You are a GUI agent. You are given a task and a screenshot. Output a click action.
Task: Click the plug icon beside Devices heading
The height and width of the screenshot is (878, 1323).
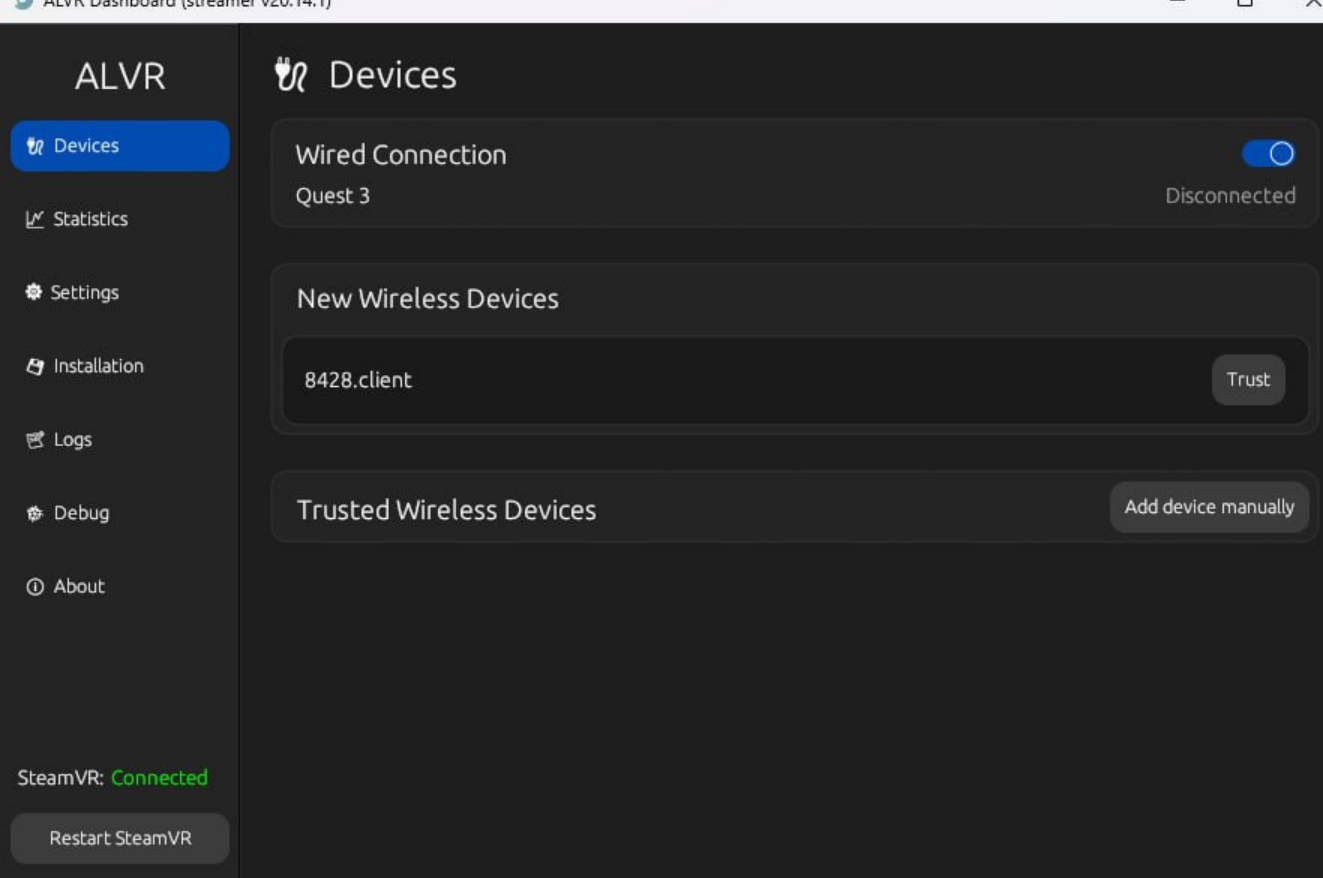291,76
